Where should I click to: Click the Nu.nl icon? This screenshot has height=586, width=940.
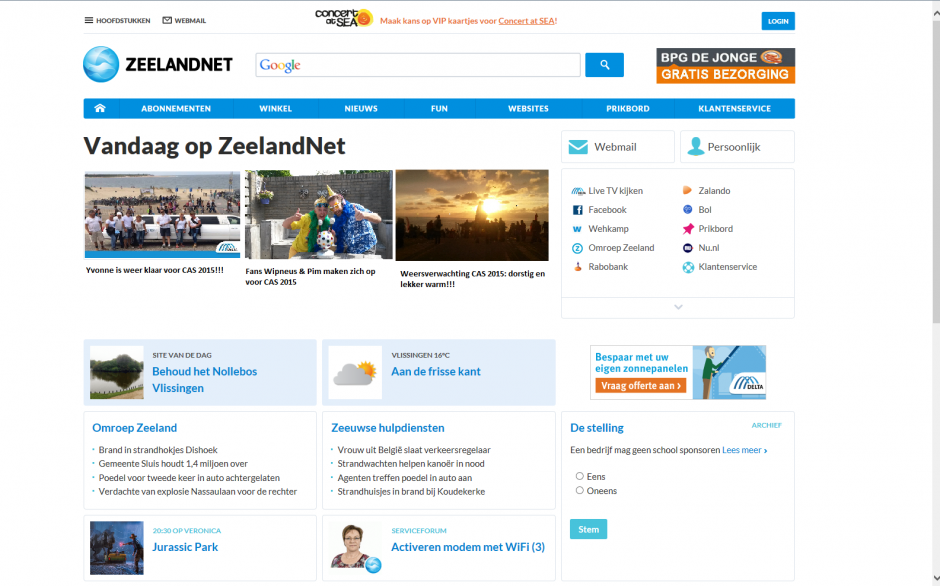click(688, 248)
